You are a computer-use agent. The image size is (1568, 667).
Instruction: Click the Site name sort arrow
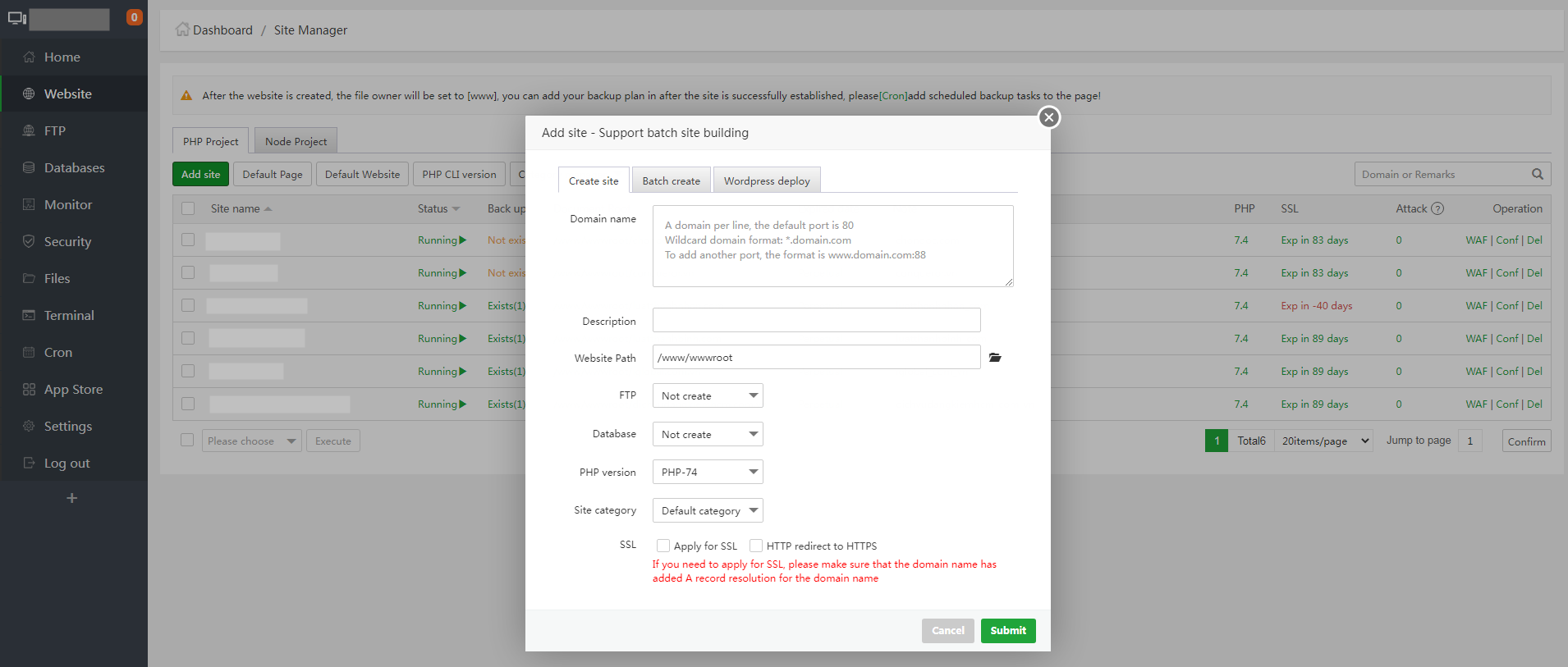pos(268,209)
